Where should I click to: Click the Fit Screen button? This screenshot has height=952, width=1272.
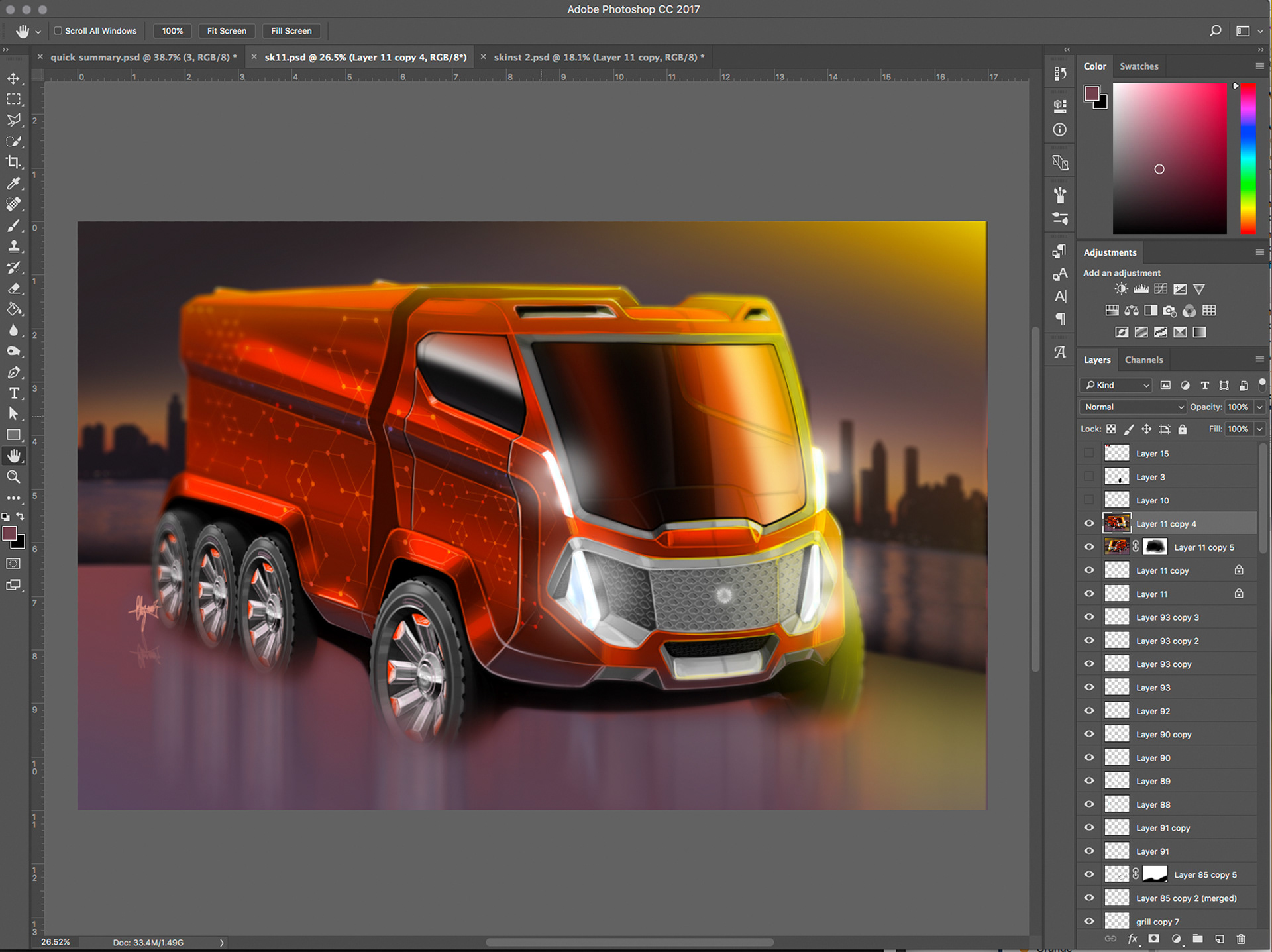click(x=227, y=31)
